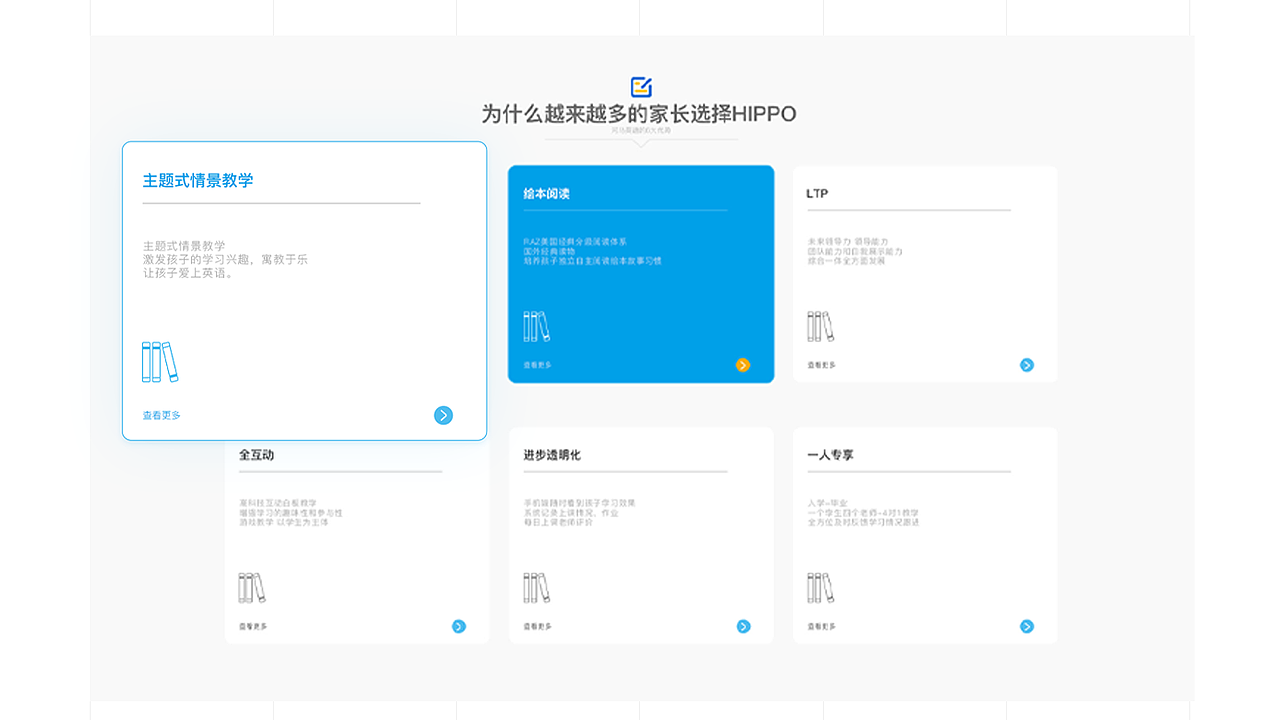Click the blue arrow icon in LTP card
This screenshot has width=1280, height=720.
click(1027, 365)
